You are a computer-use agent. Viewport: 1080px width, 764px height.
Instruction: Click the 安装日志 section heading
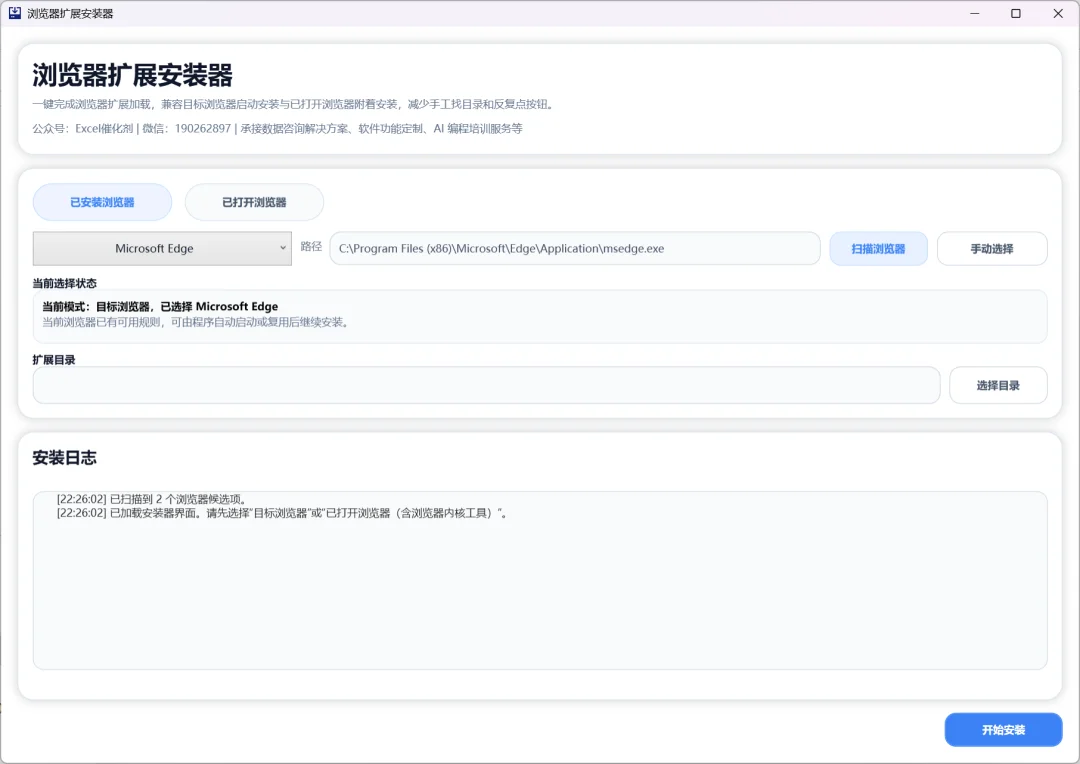click(64, 458)
